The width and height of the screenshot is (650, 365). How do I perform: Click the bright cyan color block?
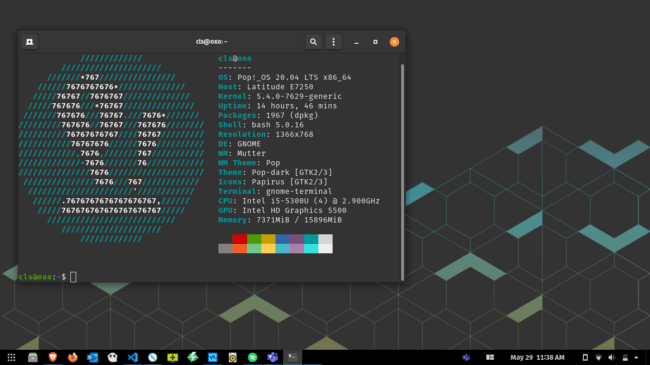(x=311, y=248)
